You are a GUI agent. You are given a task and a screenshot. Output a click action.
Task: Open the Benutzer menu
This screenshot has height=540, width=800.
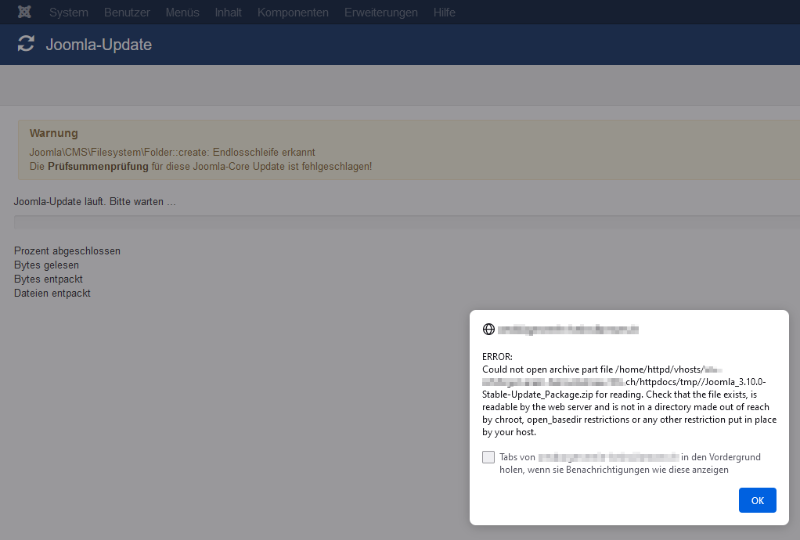[127, 12]
